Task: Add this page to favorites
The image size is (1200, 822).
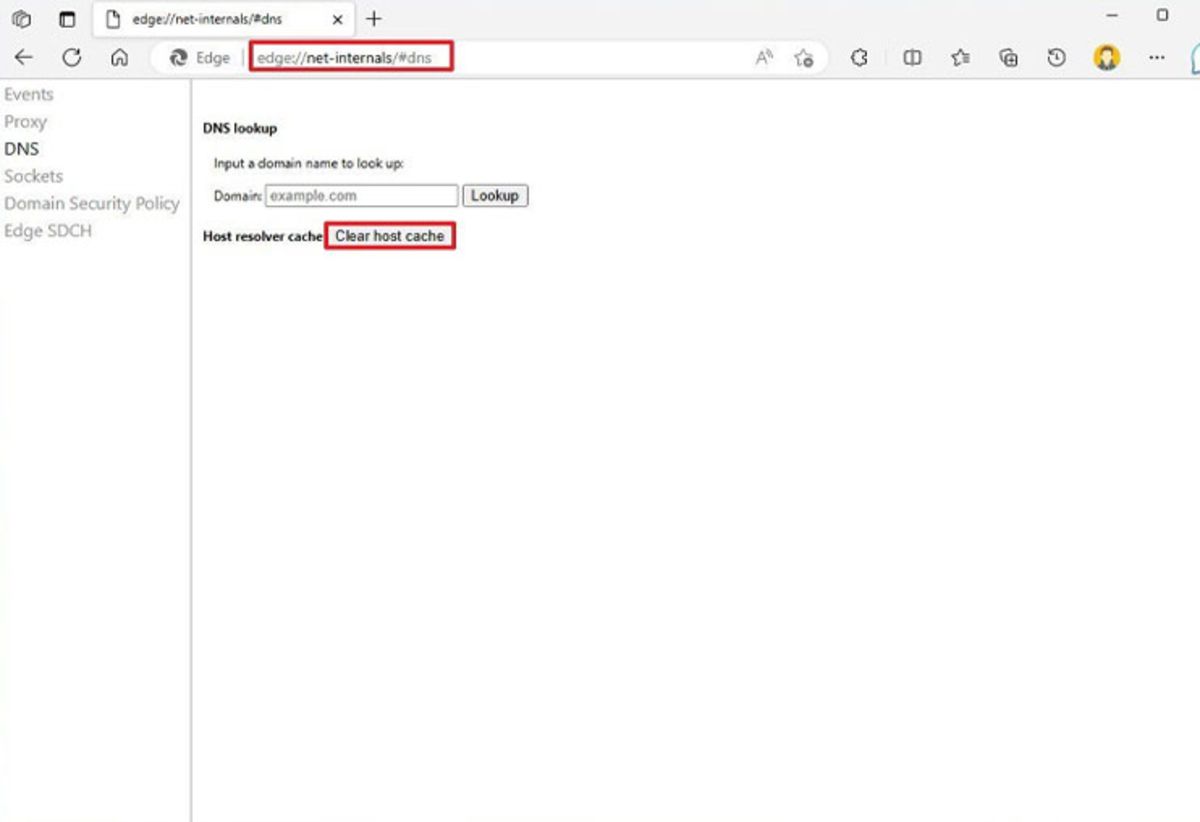Action: coord(805,58)
